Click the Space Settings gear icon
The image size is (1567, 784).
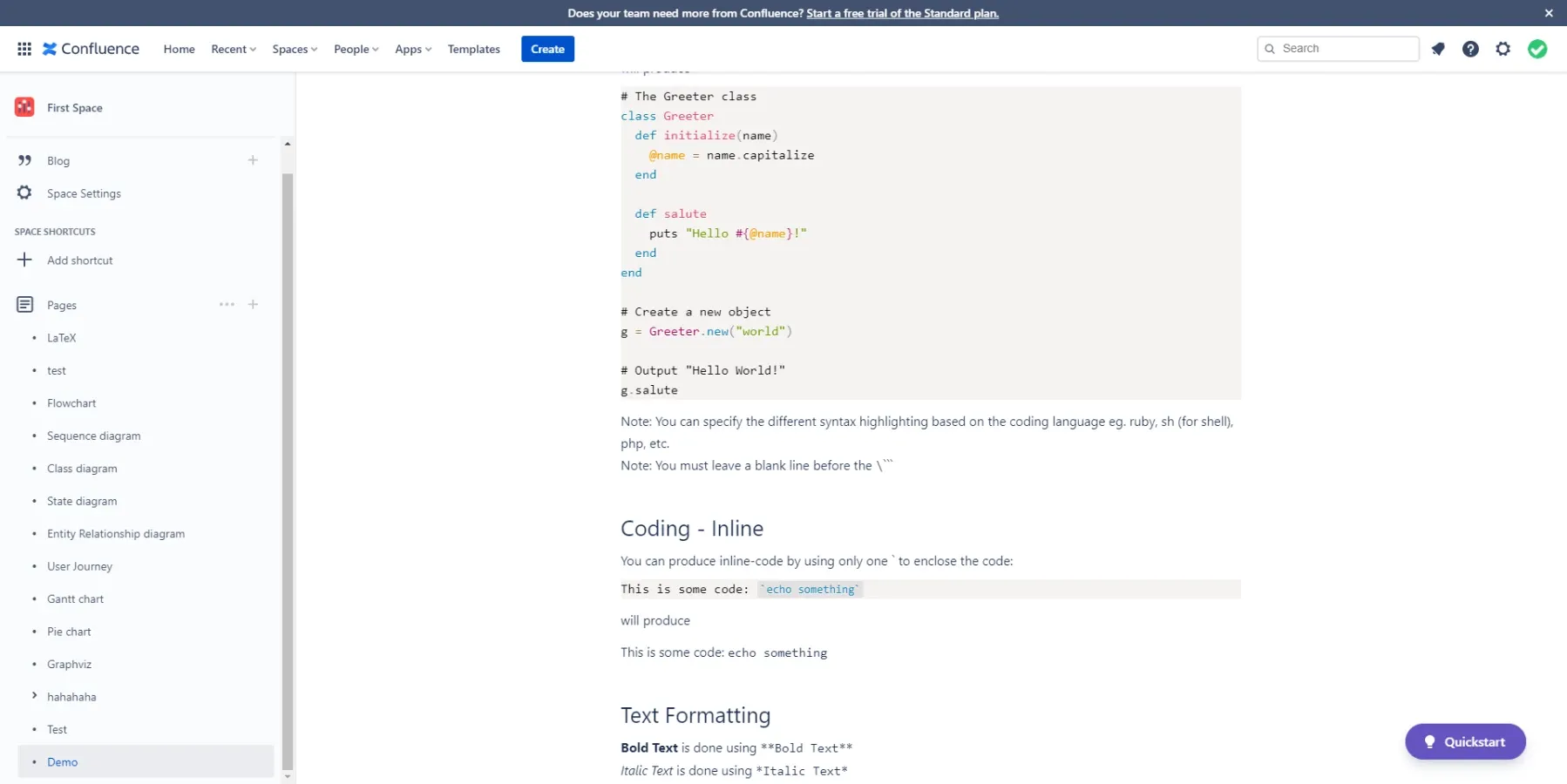coord(24,193)
